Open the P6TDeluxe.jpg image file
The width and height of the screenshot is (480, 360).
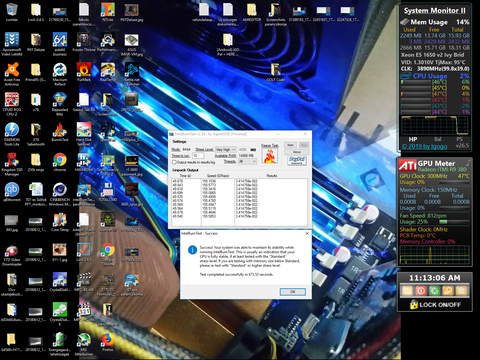click(x=132, y=12)
